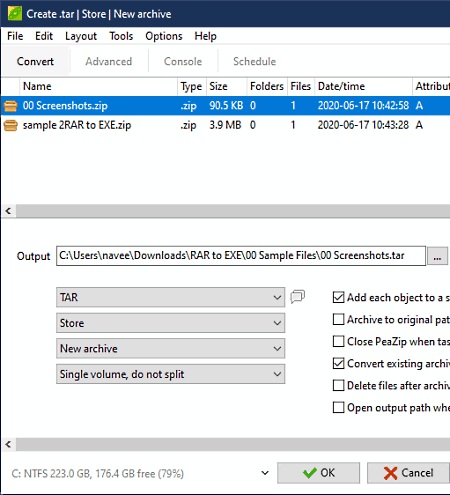Click size value 90.5 KB
The height and width of the screenshot is (495, 450).
point(226,106)
